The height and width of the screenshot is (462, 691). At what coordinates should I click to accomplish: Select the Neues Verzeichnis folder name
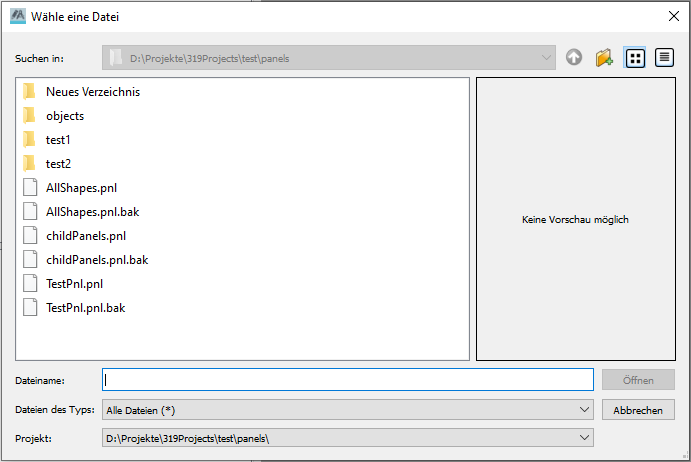coord(93,92)
